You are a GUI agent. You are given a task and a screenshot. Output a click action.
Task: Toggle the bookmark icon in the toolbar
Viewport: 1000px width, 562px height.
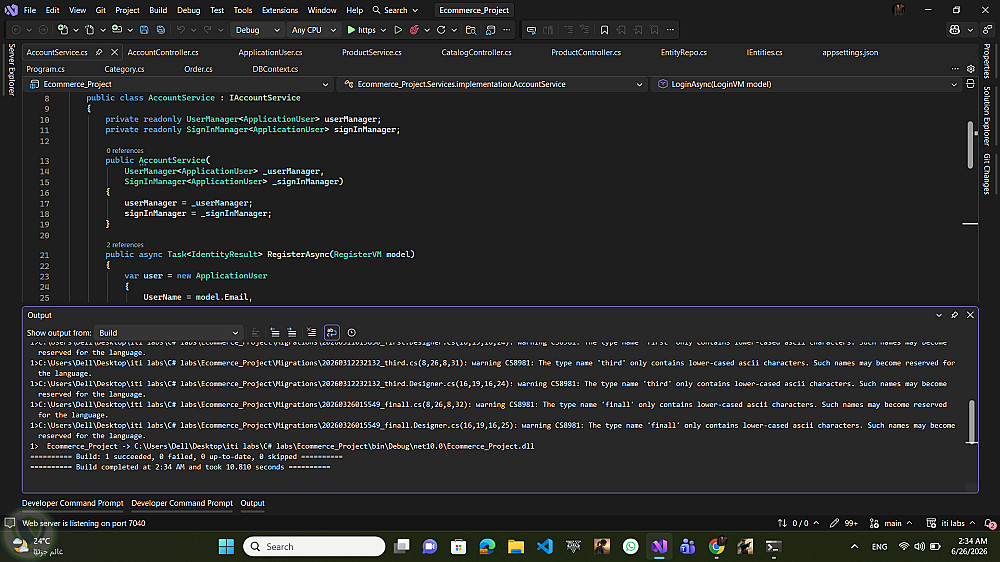coord(604,30)
